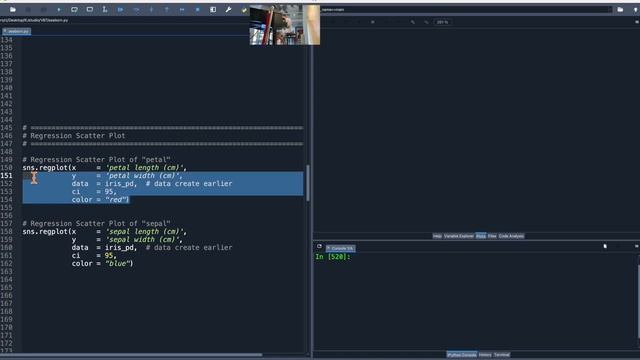
Task: Click the editor horizontal scrollbar
Action: (131, 355)
